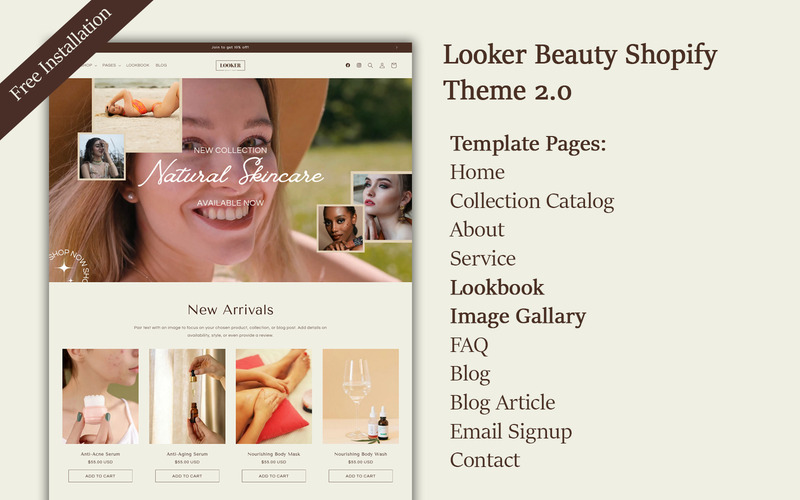
Task: Click the rotating Shop Now badge
Action: click(69, 265)
